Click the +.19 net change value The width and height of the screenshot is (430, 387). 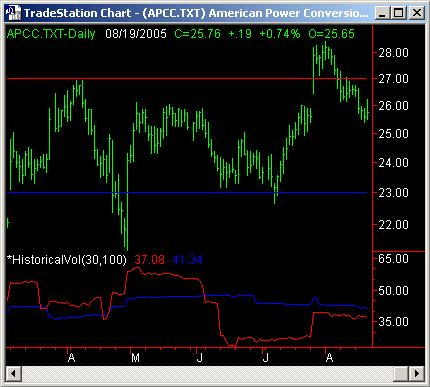[240, 34]
